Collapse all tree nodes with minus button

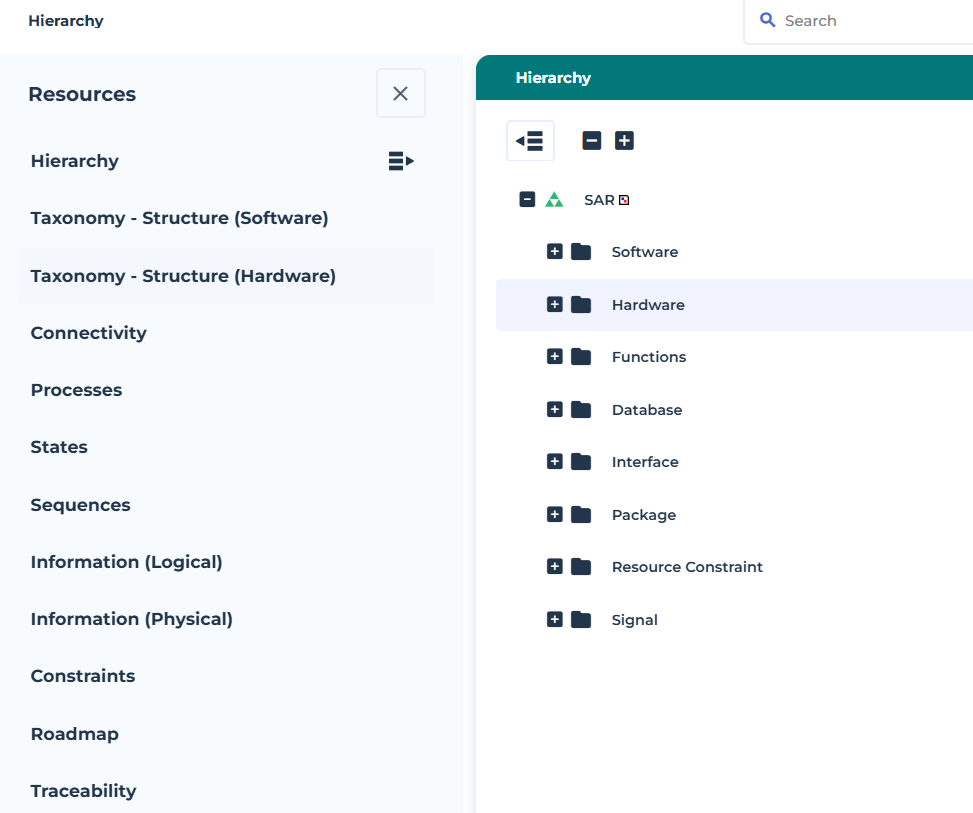[592, 141]
